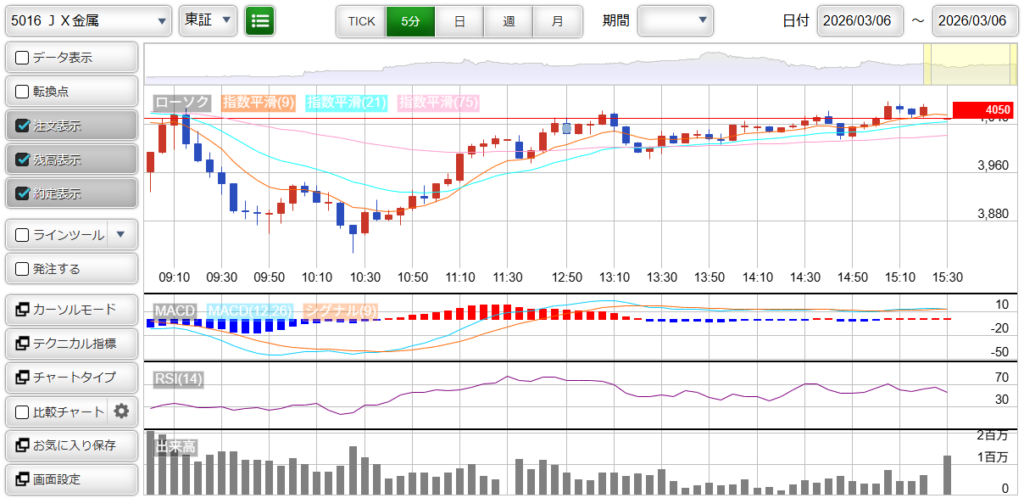This screenshot has width=1024, height=498.
Task: Open 画面設定 screen settings
Action: 70,479
